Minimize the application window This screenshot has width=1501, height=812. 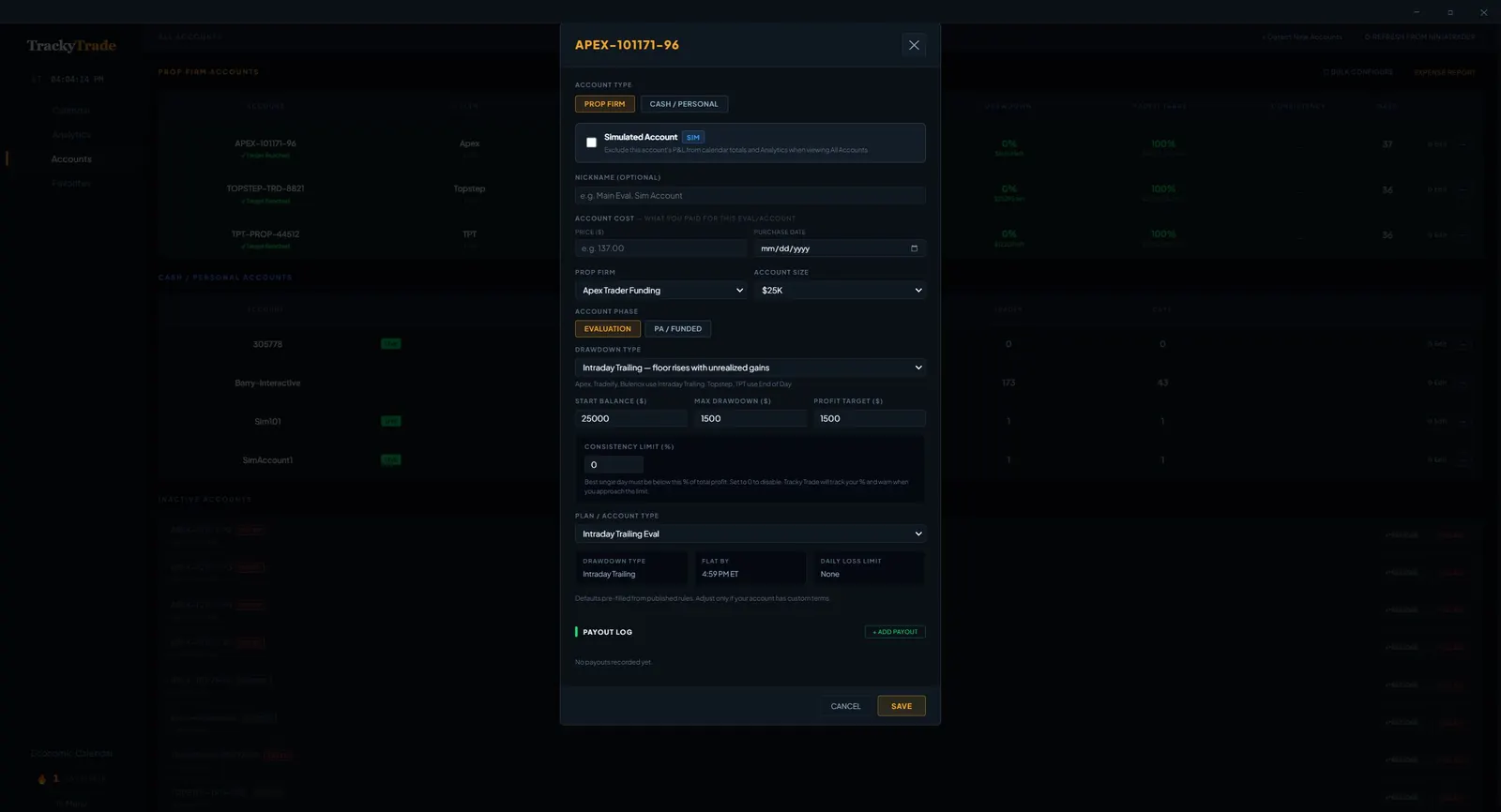point(1417,12)
